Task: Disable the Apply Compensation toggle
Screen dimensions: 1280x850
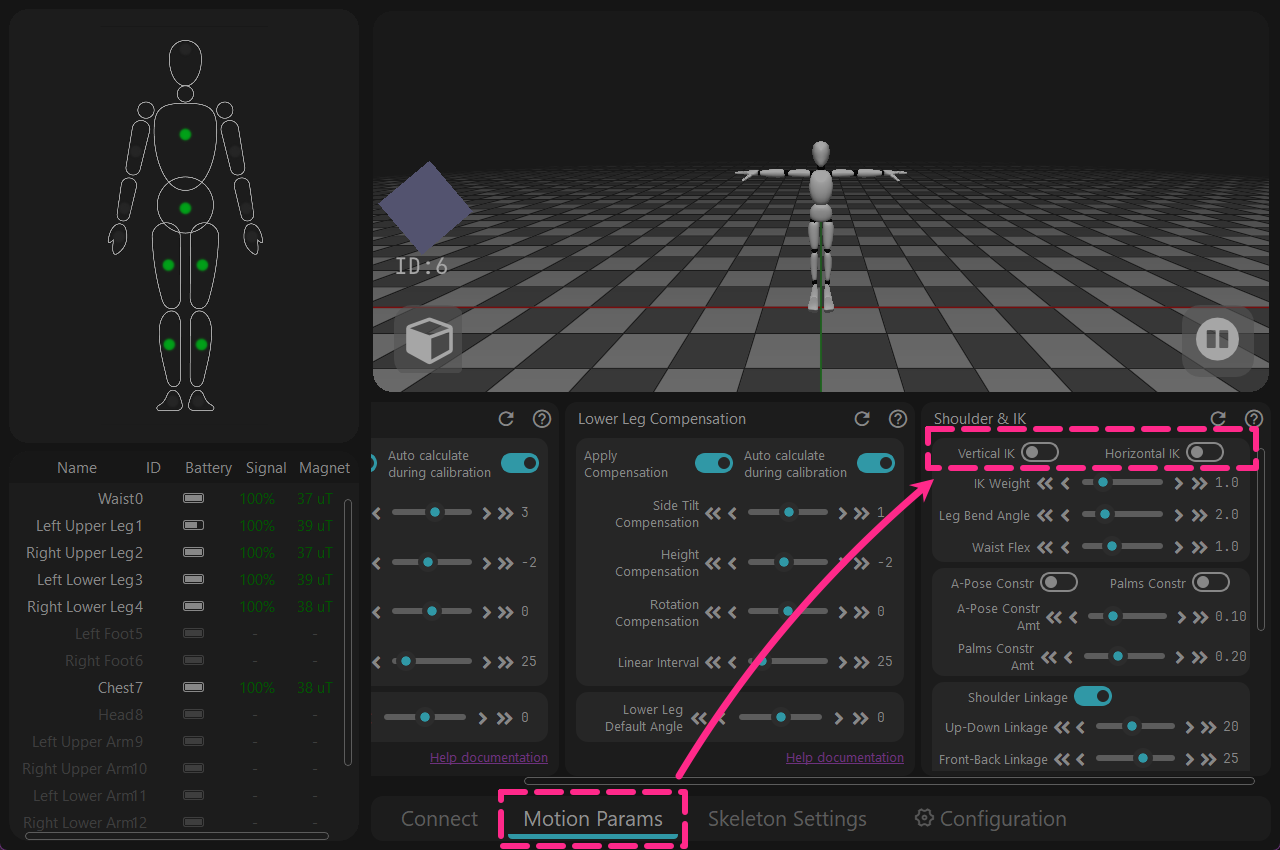Action: (x=714, y=463)
